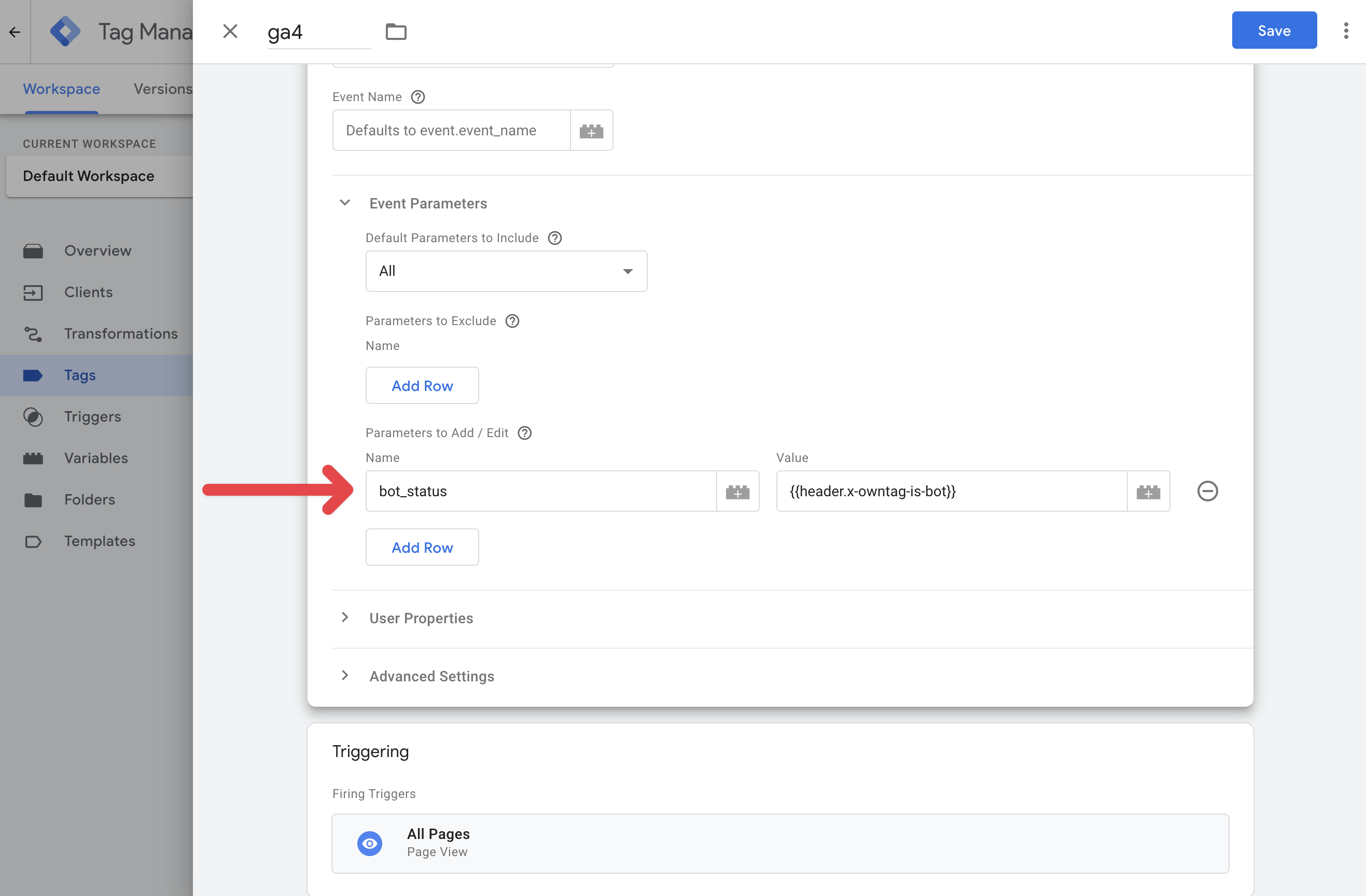This screenshot has width=1366, height=896.
Task: Expand the Advanced Settings section
Action: (x=345, y=676)
